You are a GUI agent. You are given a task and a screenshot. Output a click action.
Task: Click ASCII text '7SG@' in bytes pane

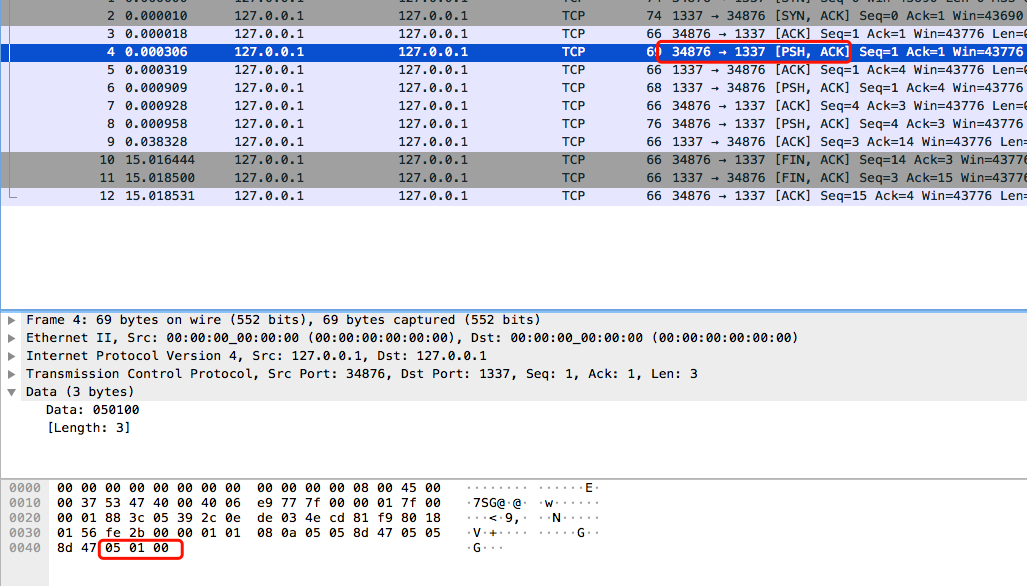(489, 503)
